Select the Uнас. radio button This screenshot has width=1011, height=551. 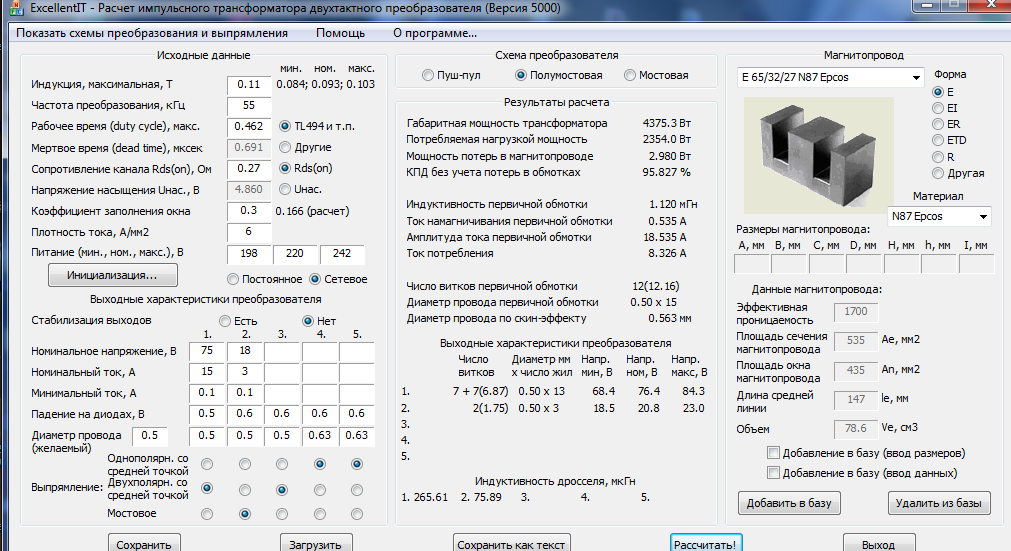(284, 189)
